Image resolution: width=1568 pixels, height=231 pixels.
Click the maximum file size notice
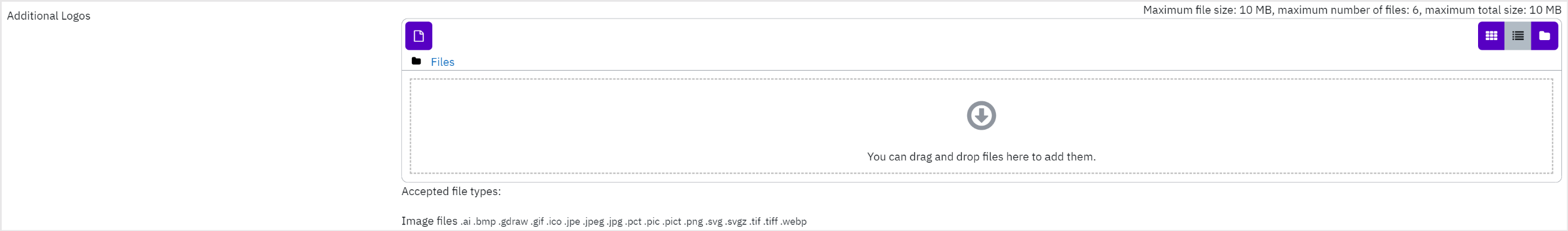(x=1352, y=10)
